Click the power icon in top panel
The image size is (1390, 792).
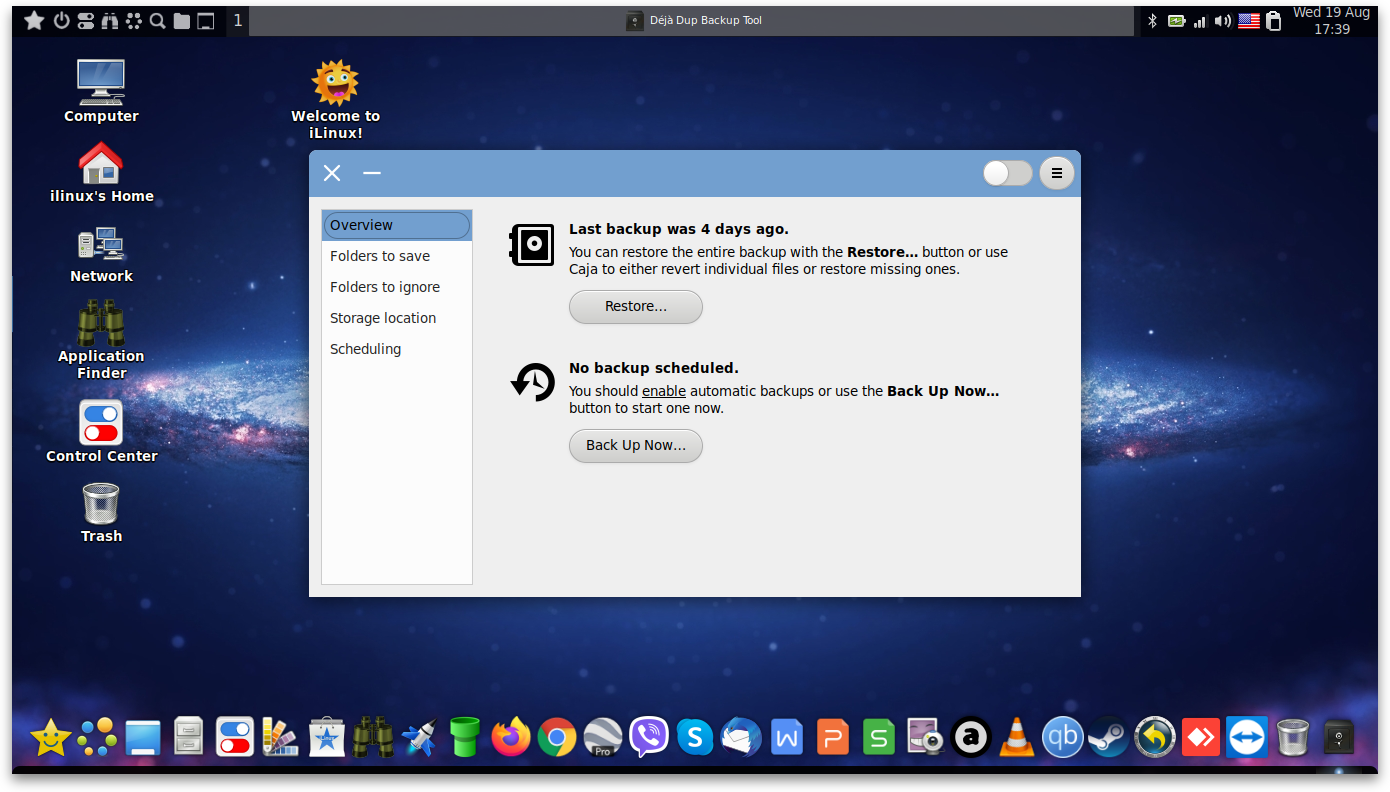tap(62, 20)
